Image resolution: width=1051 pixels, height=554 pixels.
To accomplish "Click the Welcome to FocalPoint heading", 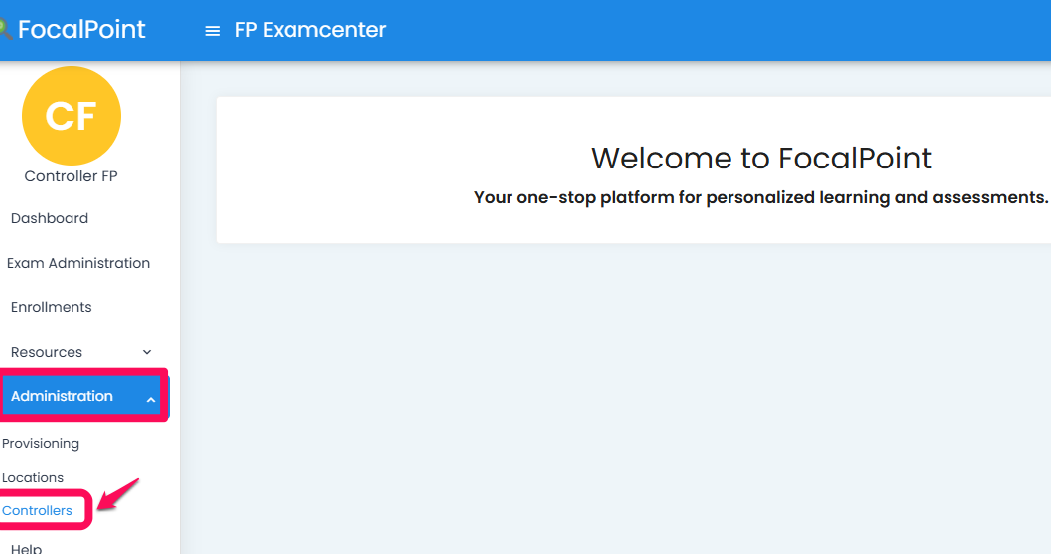I will [x=761, y=158].
